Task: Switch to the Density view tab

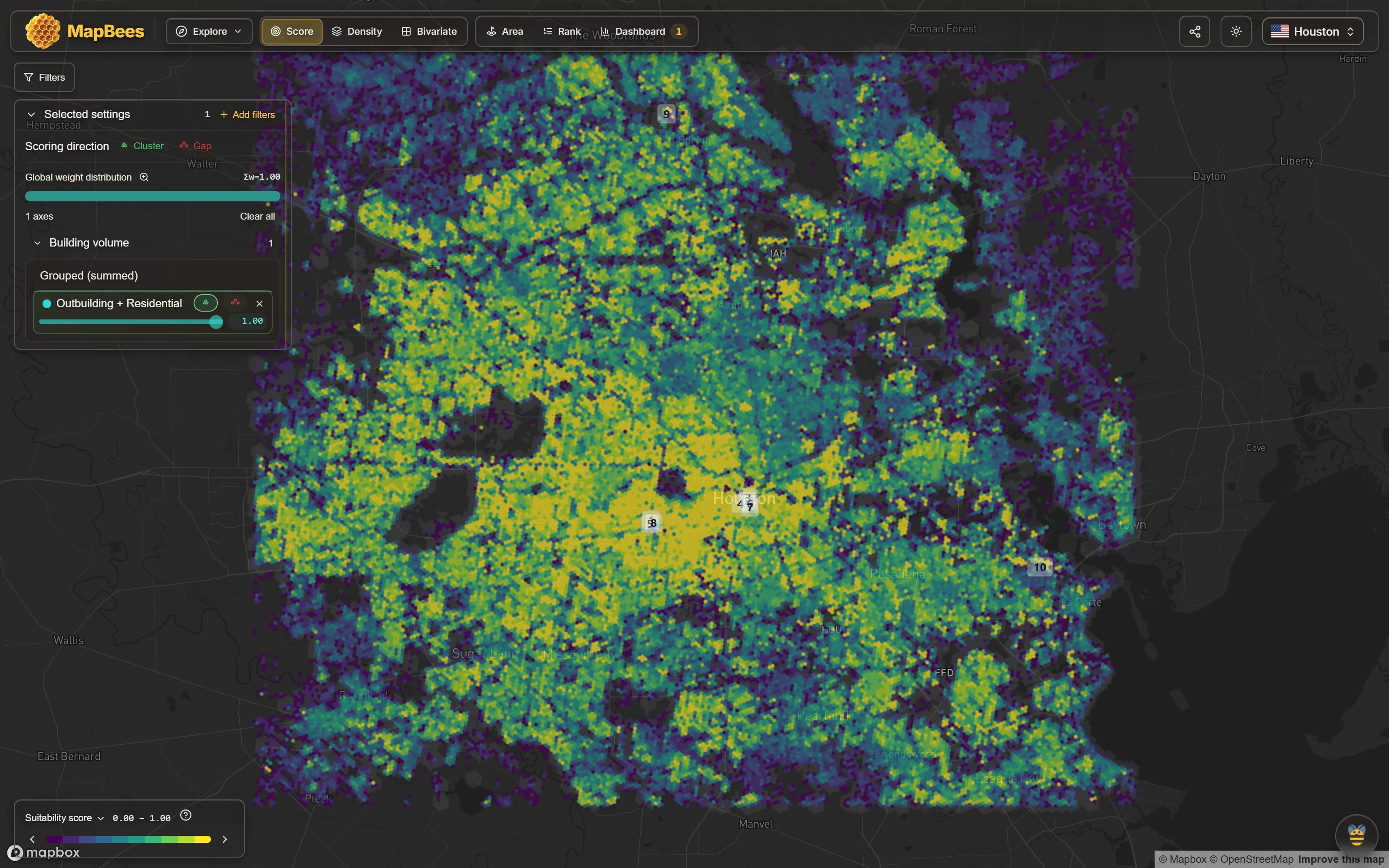Action: 357,32
